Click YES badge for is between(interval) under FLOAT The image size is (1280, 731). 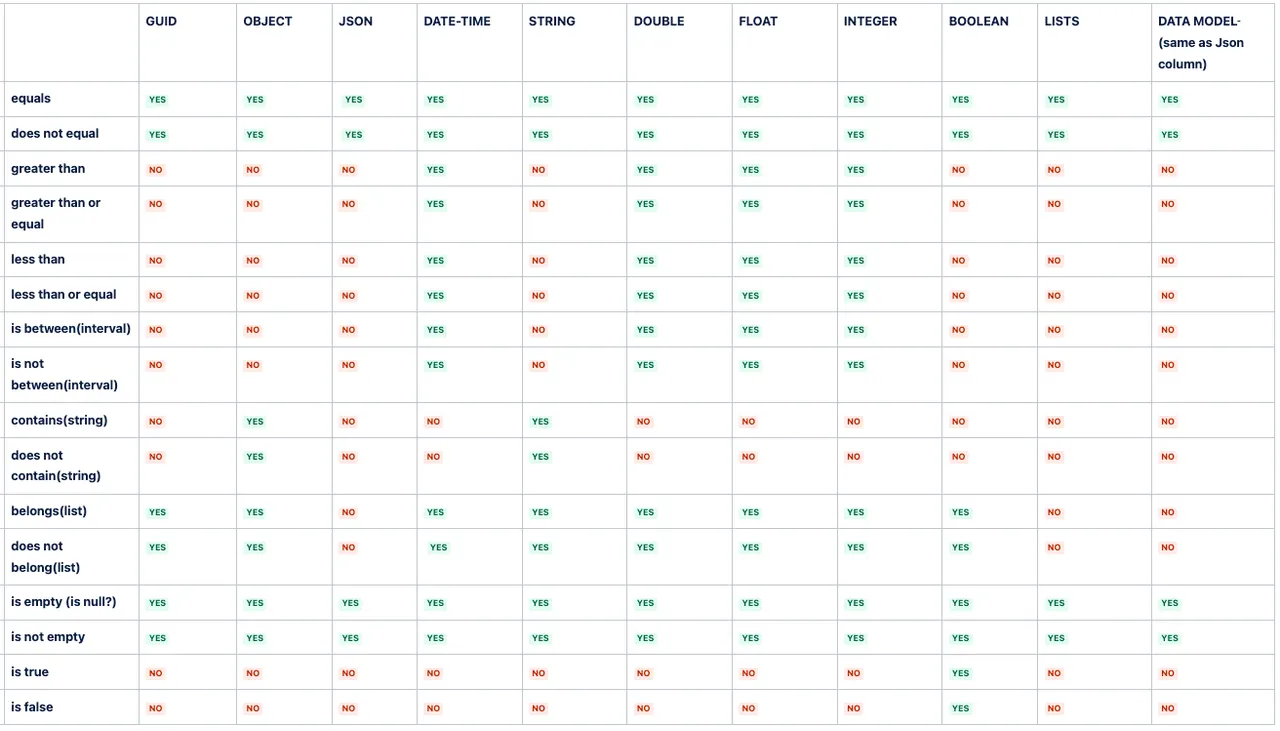(750, 330)
